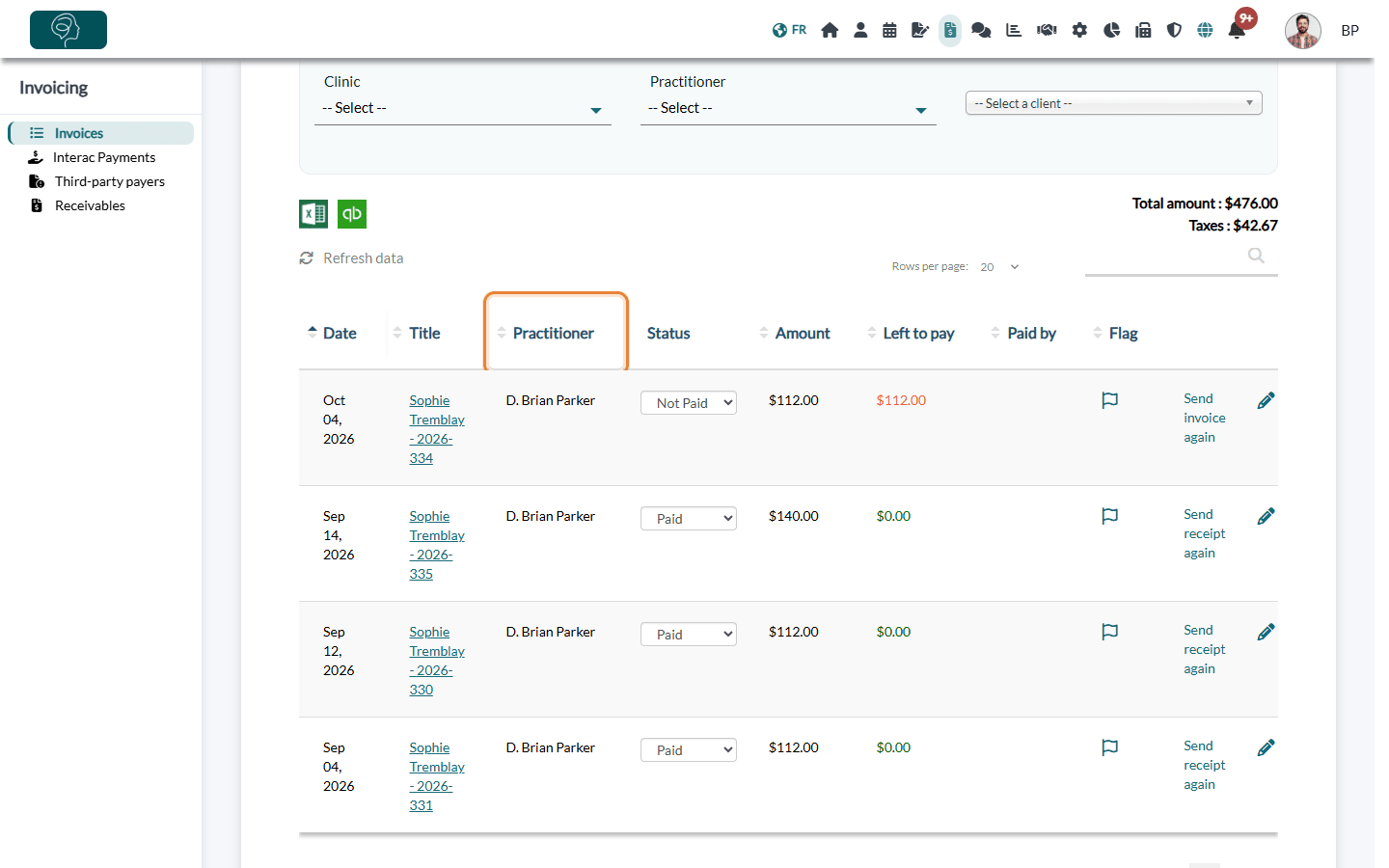Sort the table by Left to pay

click(912, 333)
